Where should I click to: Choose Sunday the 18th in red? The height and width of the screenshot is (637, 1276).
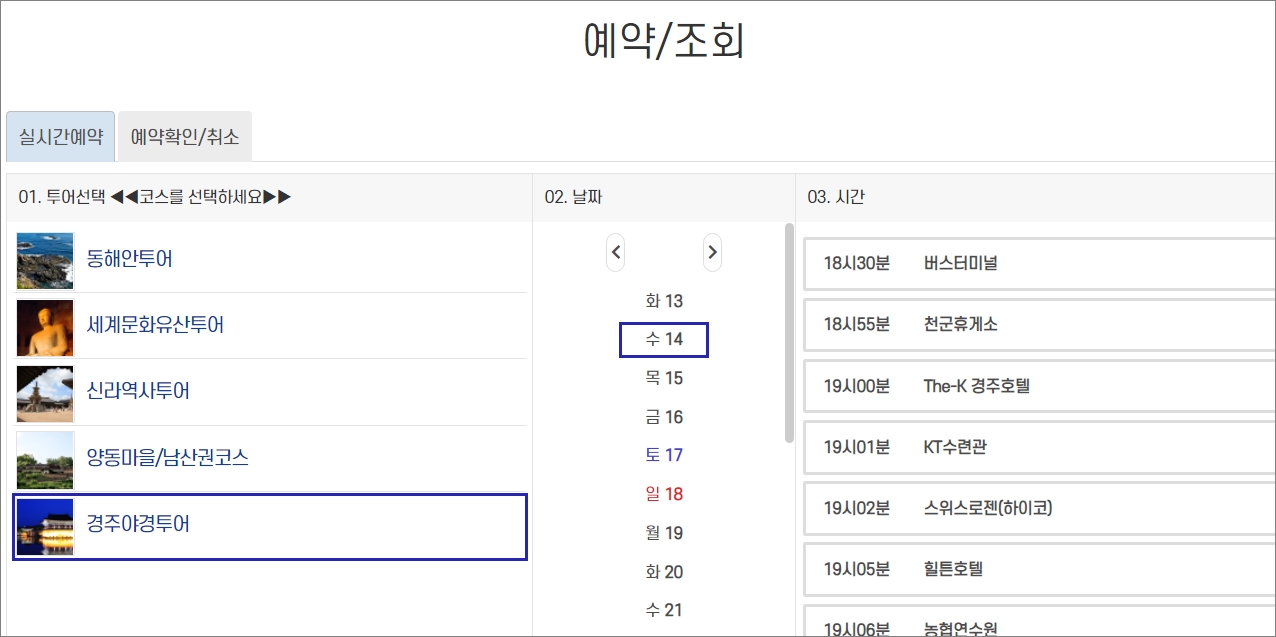pyautogui.click(x=663, y=493)
